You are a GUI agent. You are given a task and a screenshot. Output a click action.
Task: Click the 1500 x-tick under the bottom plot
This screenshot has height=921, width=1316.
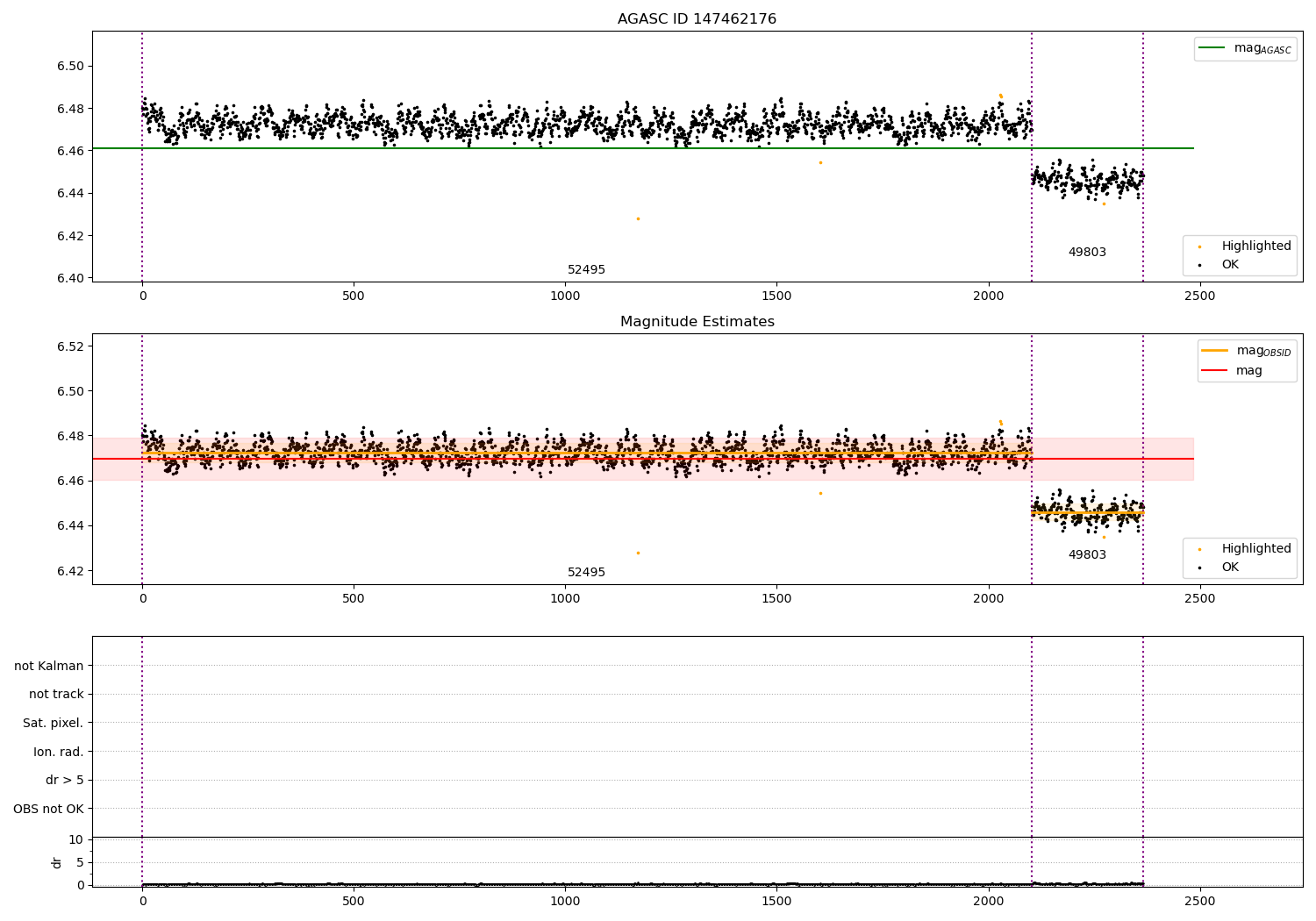point(776,902)
